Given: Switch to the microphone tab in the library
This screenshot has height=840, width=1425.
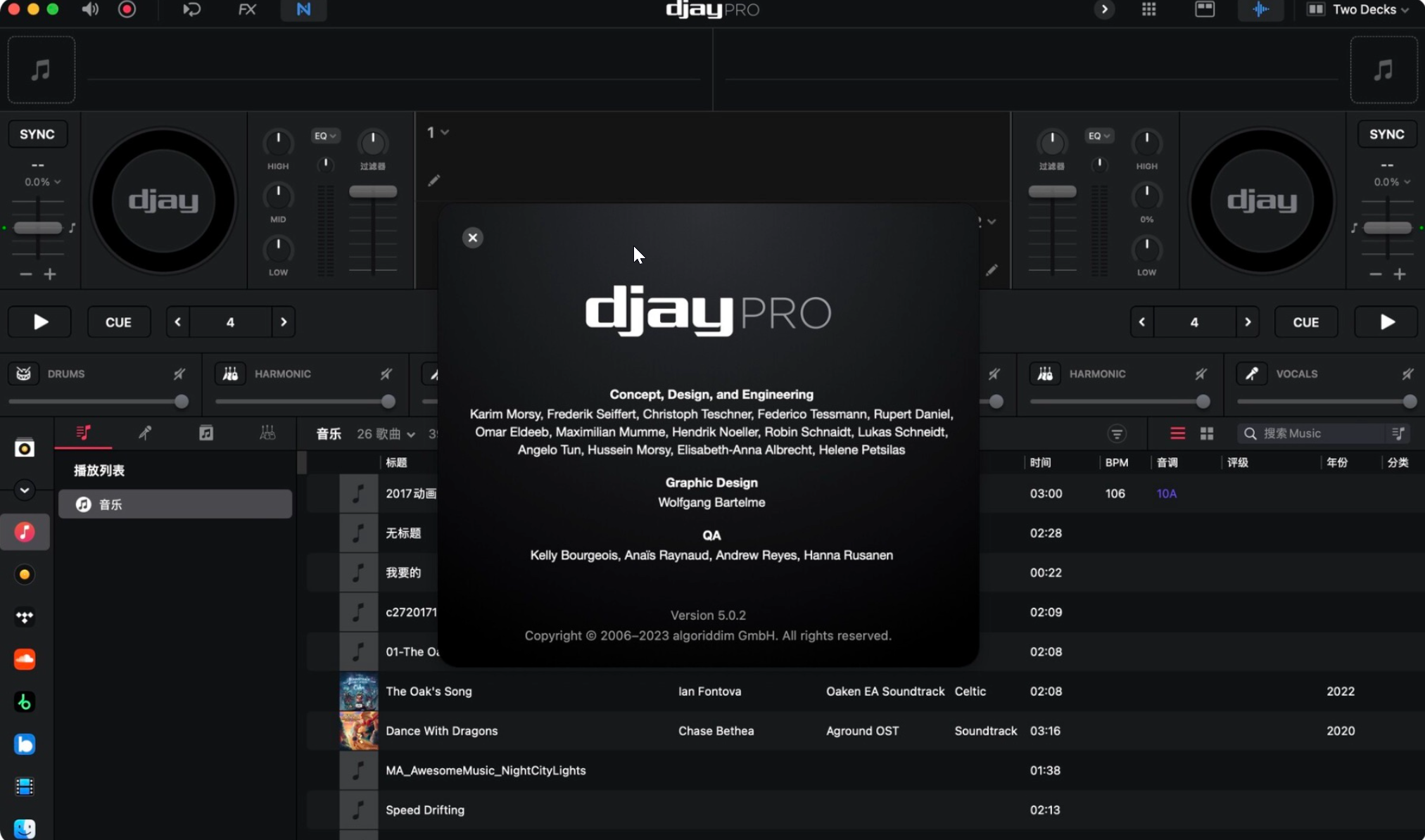Looking at the screenshot, I should coord(145,433).
